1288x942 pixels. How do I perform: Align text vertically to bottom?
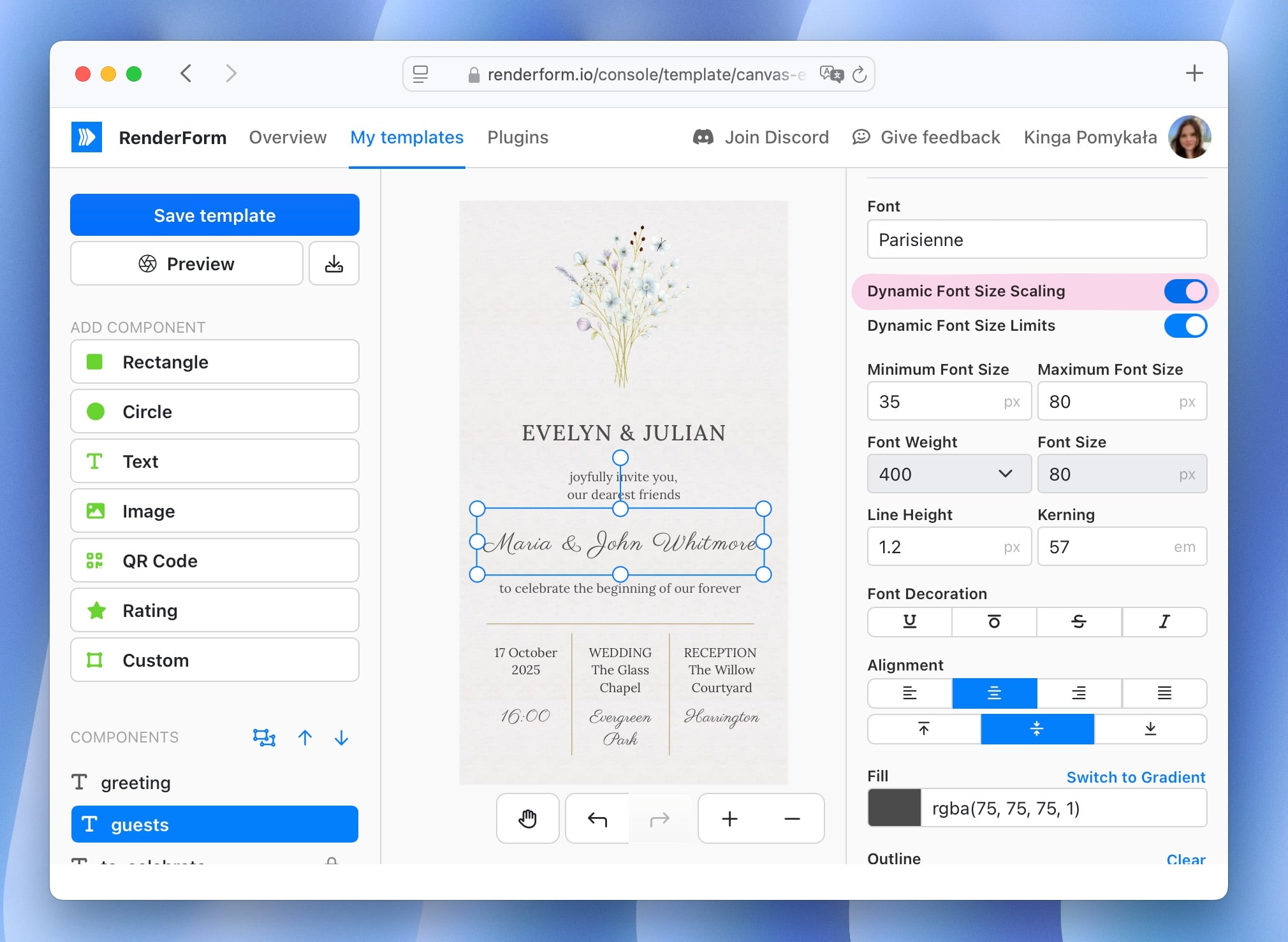coord(1150,728)
